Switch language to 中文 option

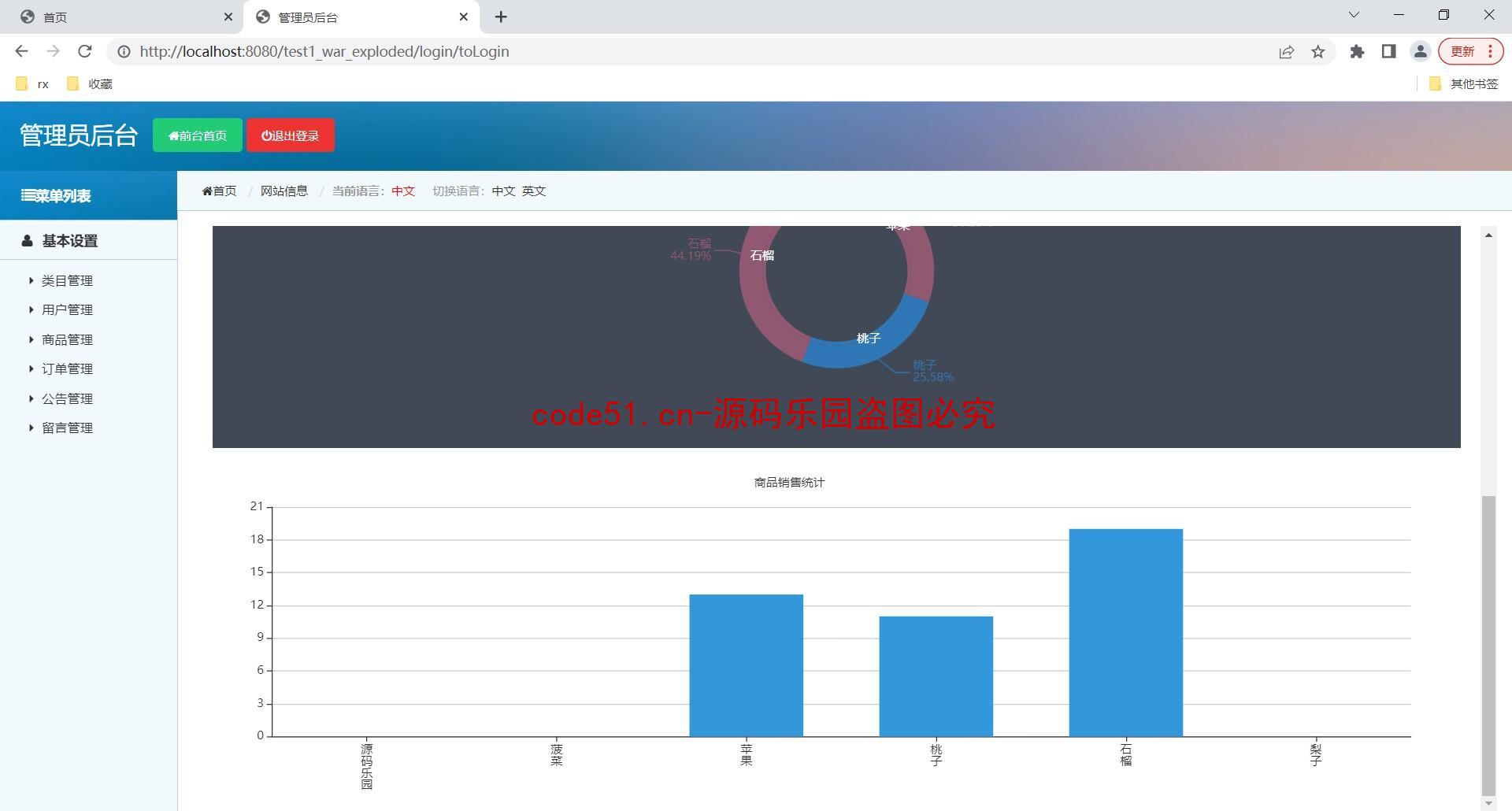(503, 191)
